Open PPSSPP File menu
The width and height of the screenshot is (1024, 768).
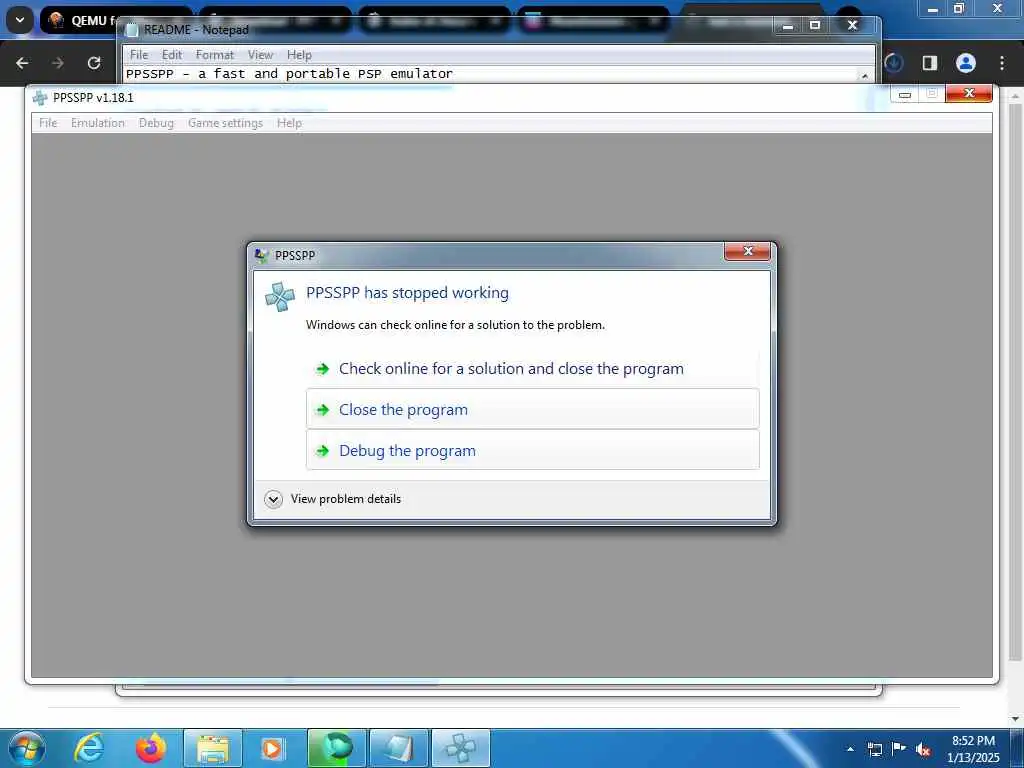tap(48, 123)
